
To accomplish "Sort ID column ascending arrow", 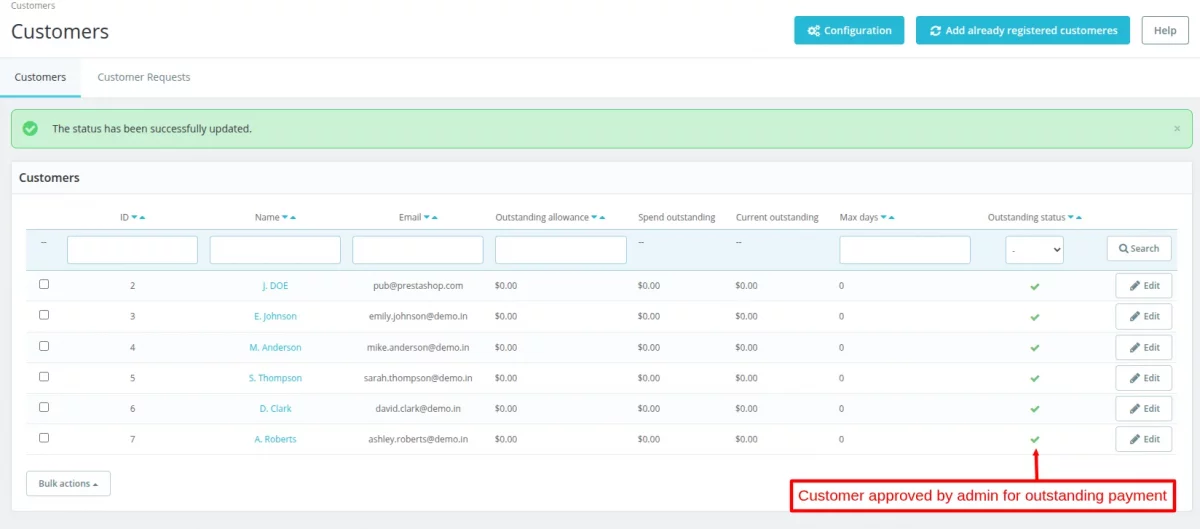I will [142, 218].
